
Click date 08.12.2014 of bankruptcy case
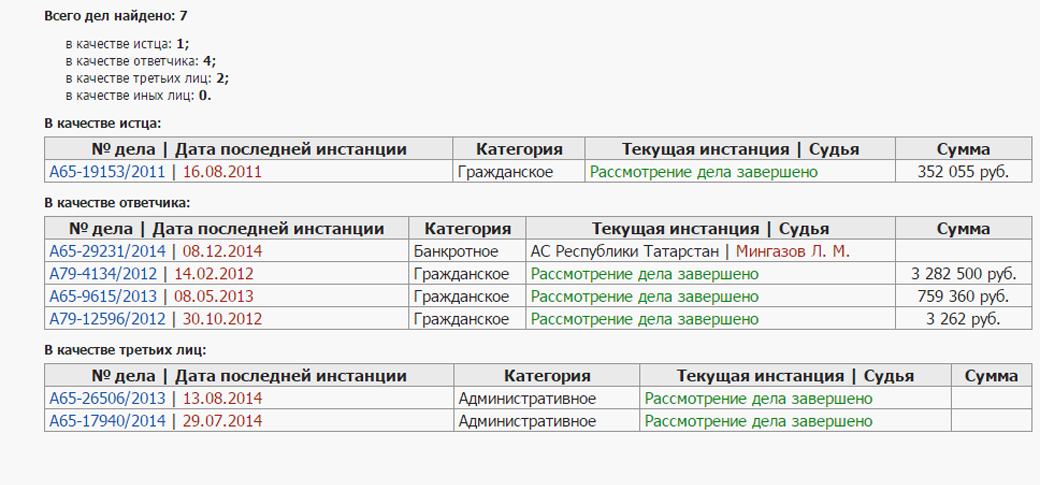pyautogui.click(x=222, y=251)
